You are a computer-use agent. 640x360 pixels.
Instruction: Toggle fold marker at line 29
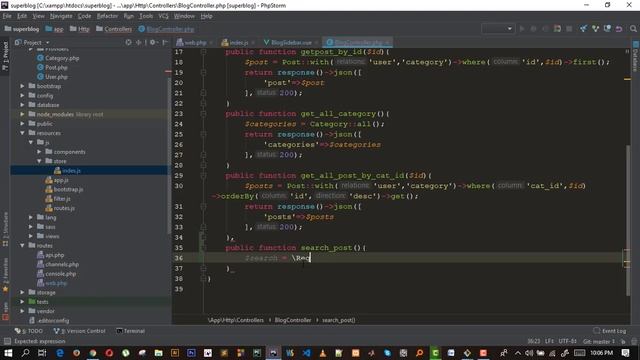203,176
